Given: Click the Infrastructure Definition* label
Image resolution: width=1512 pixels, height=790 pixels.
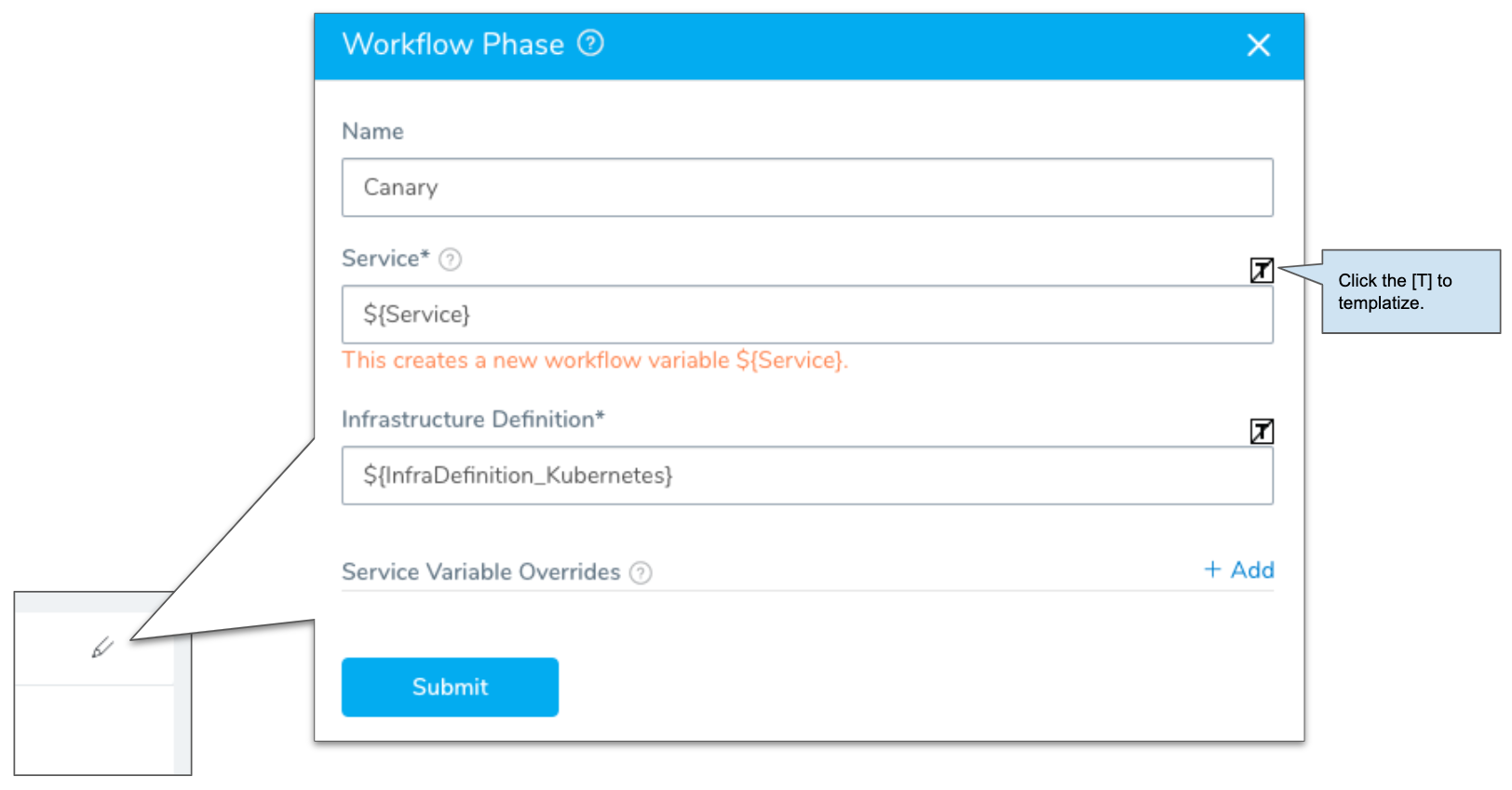Looking at the screenshot, I should point(473,420).
